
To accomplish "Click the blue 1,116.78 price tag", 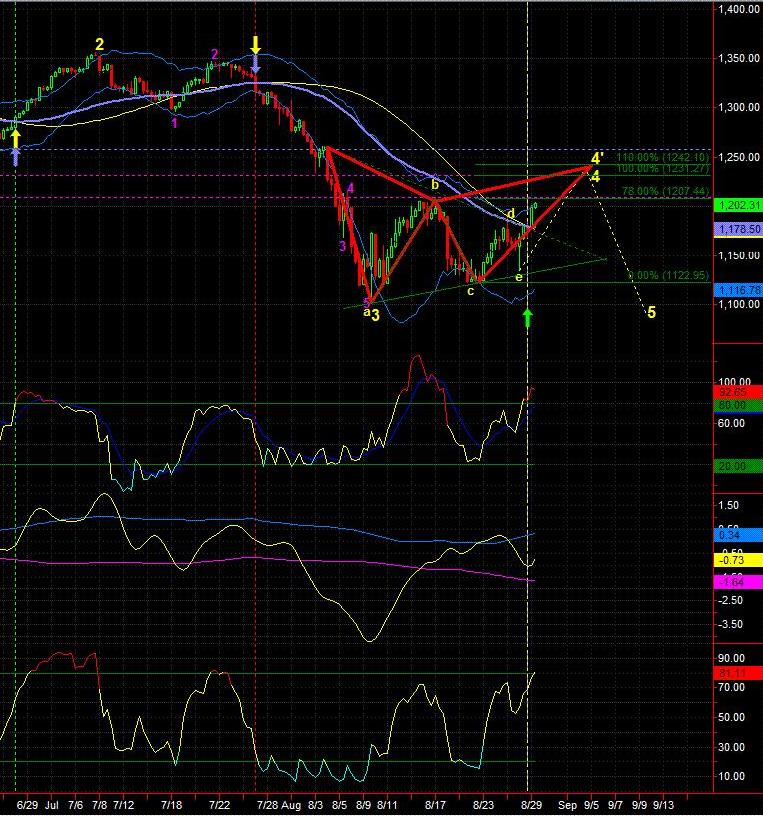I will (738, 289).
